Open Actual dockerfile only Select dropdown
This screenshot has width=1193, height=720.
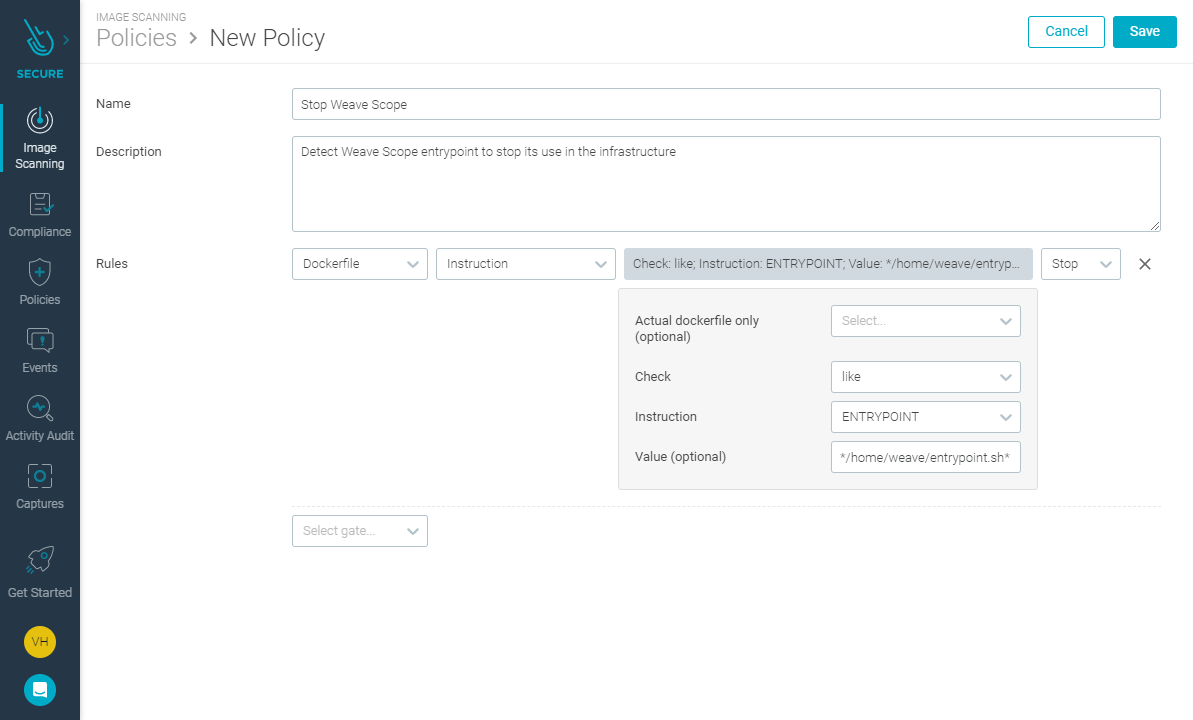925,321
